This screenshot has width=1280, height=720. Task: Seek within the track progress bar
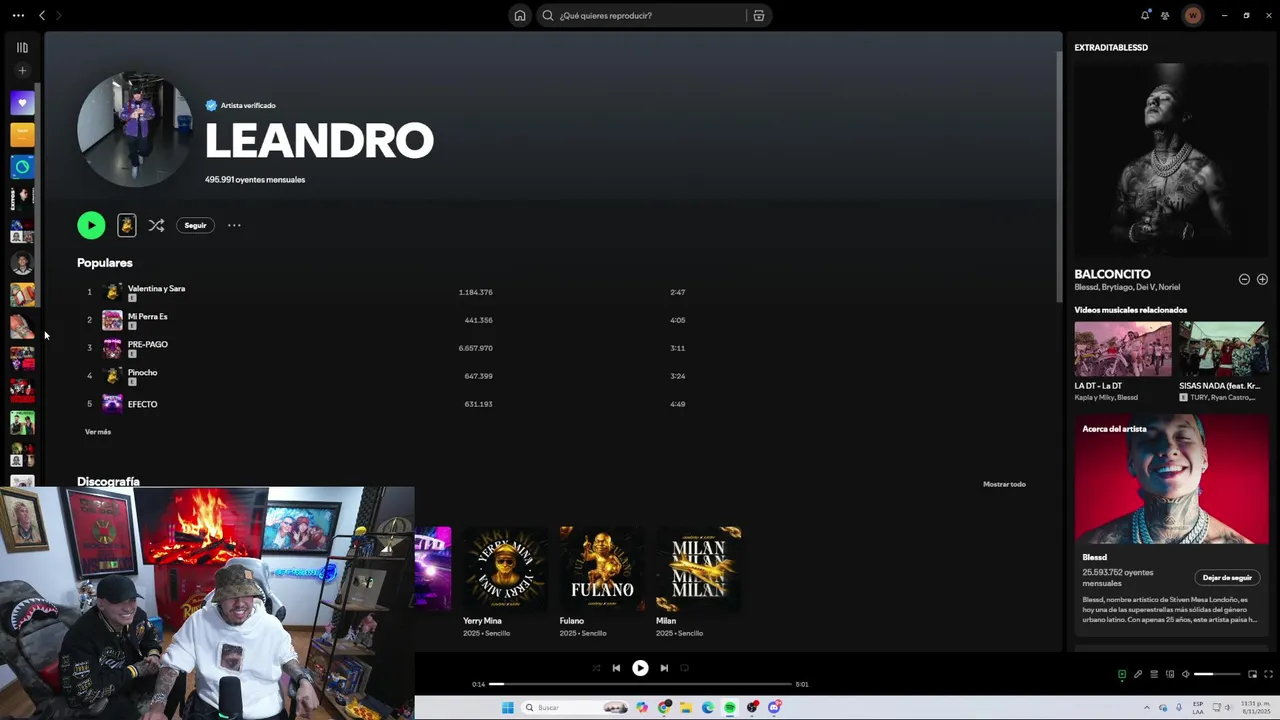click(640, 684)
